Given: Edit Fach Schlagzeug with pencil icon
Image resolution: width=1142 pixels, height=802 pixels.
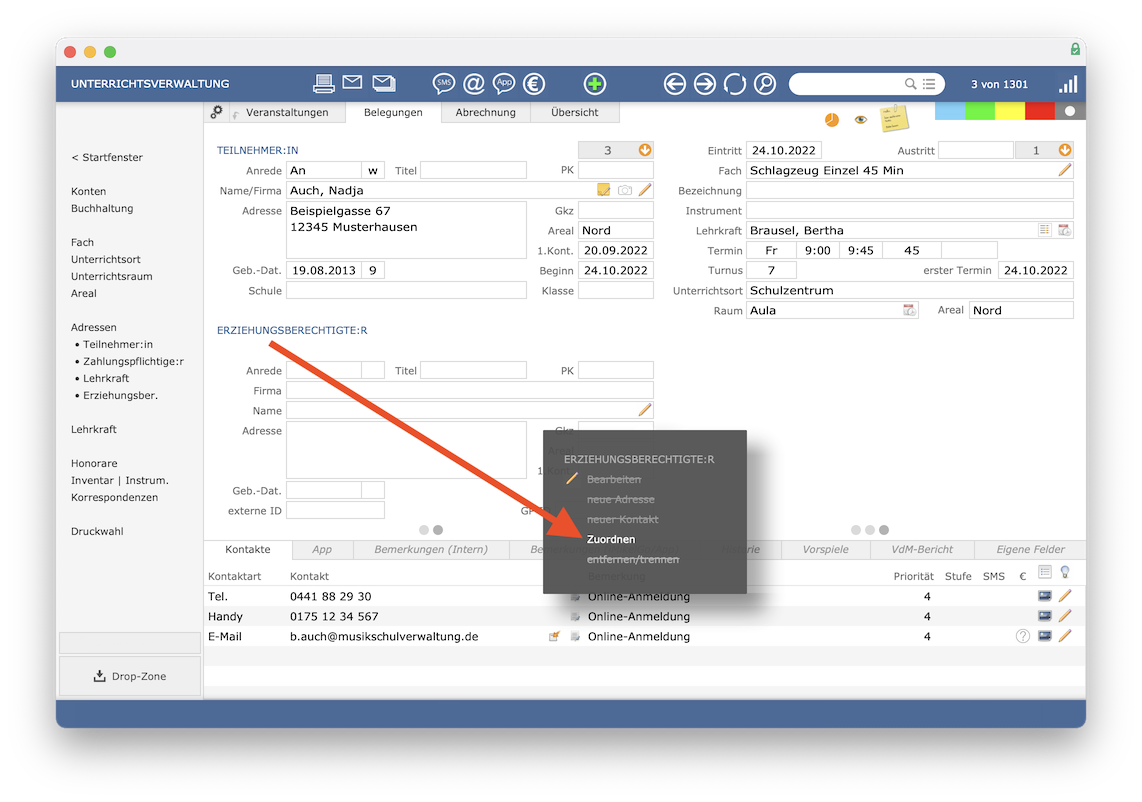Looking at the screenshot, I should (x=1065, y=170).
